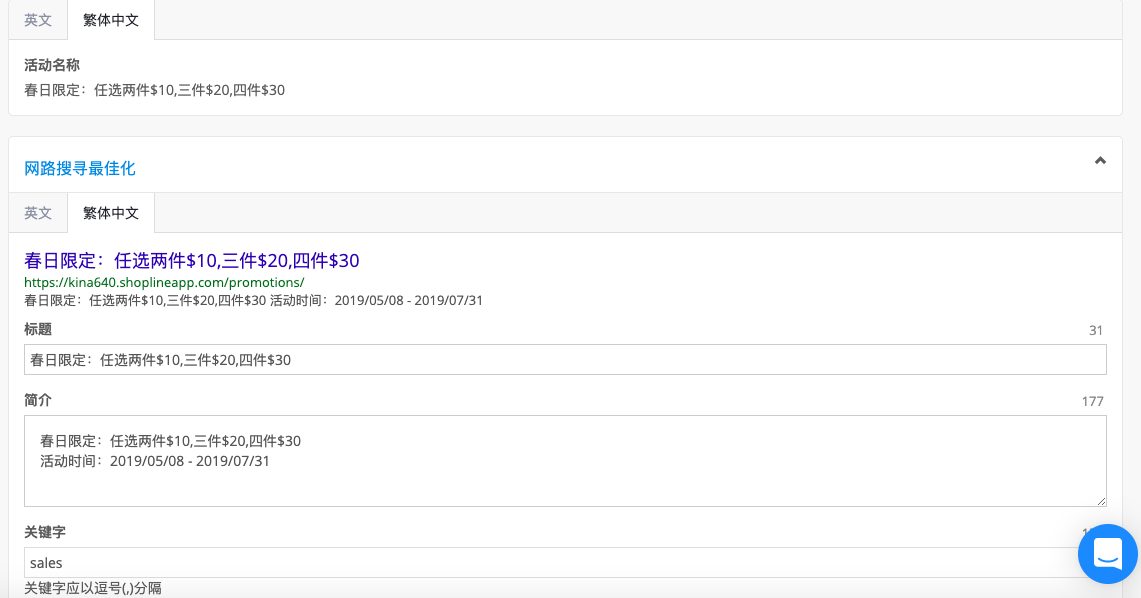Image resolution: width=1141 pixels, height=598 pixels.
Task: Click the 网路搜寻最佳化 section heading
Action: [79, 169]
